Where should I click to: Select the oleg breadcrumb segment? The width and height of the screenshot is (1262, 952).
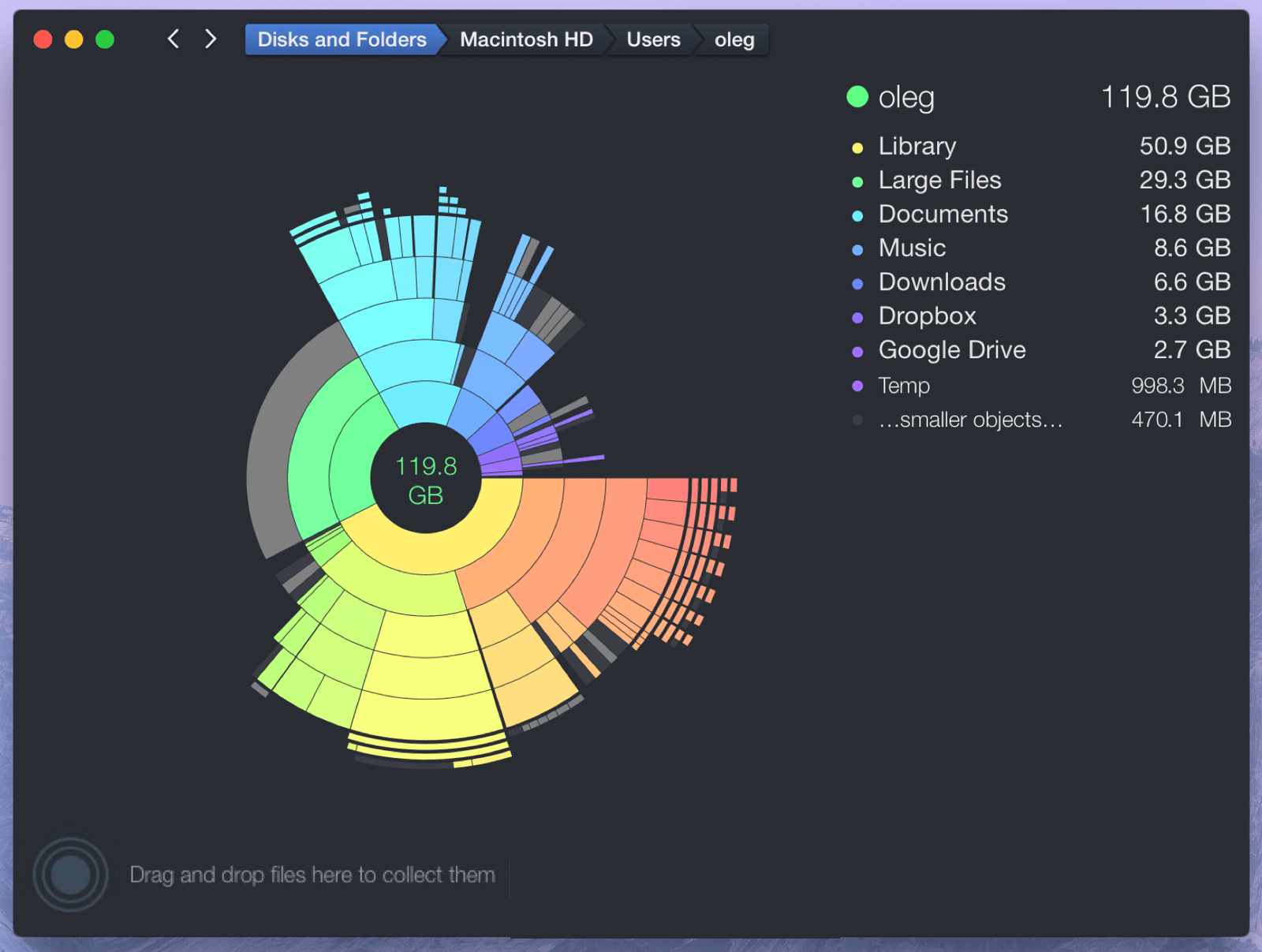pos(734,39)
